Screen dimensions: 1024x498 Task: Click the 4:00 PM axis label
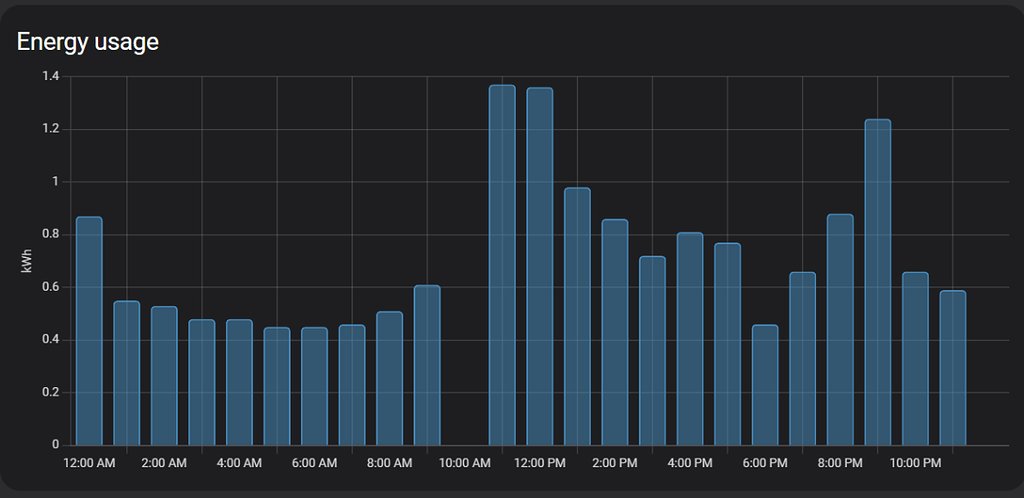690,463
